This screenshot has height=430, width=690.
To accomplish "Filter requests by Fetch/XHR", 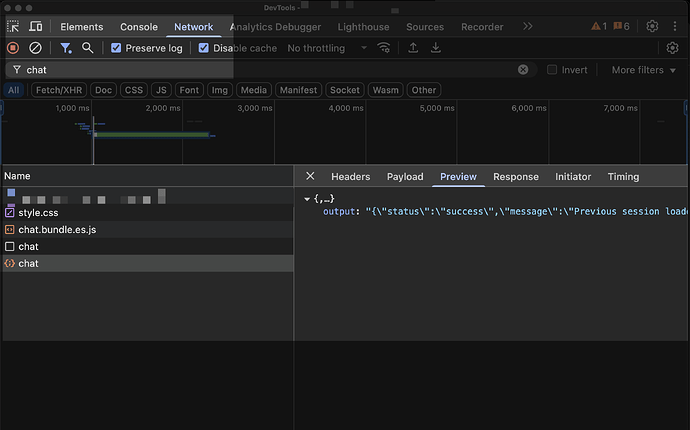I will click(59, 90).
